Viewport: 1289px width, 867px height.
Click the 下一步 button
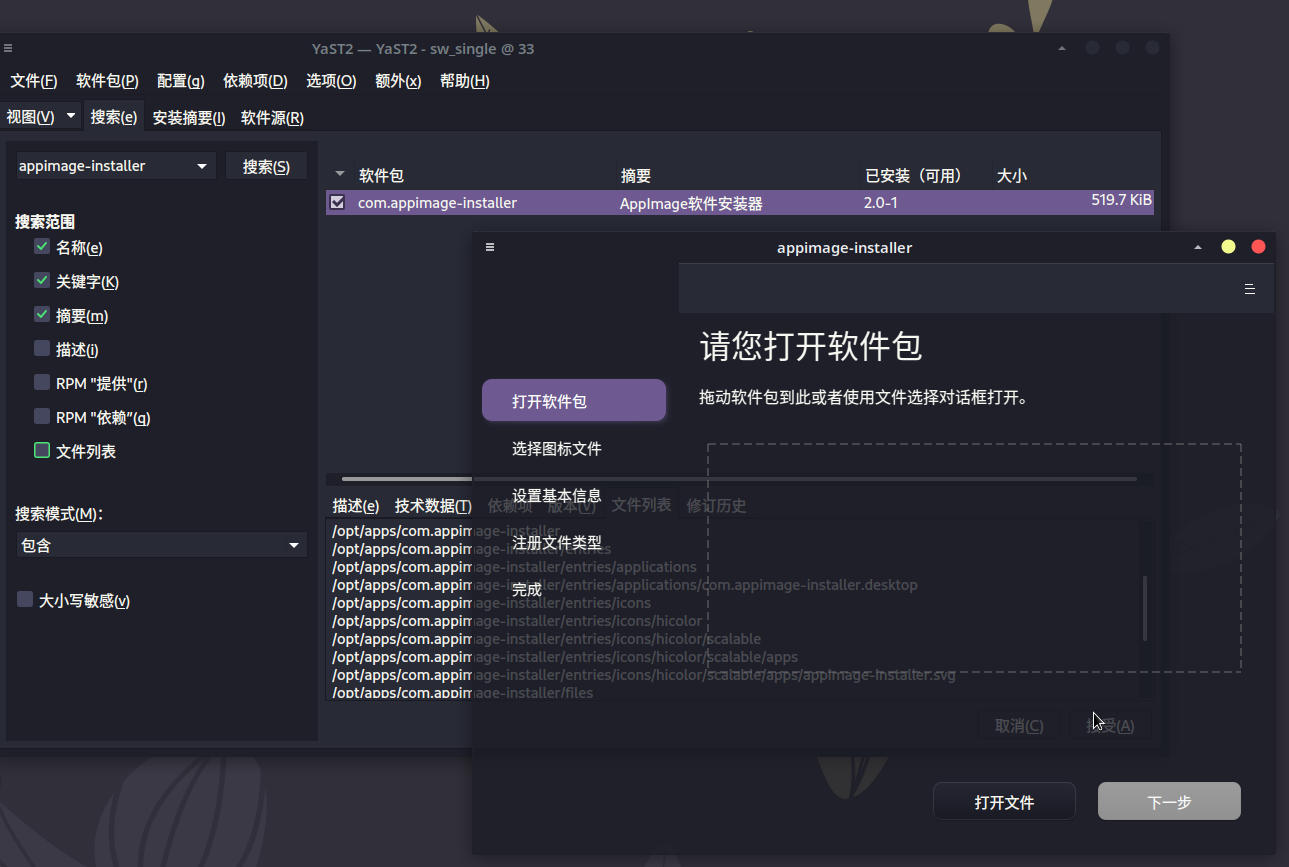coord(1169,801)
